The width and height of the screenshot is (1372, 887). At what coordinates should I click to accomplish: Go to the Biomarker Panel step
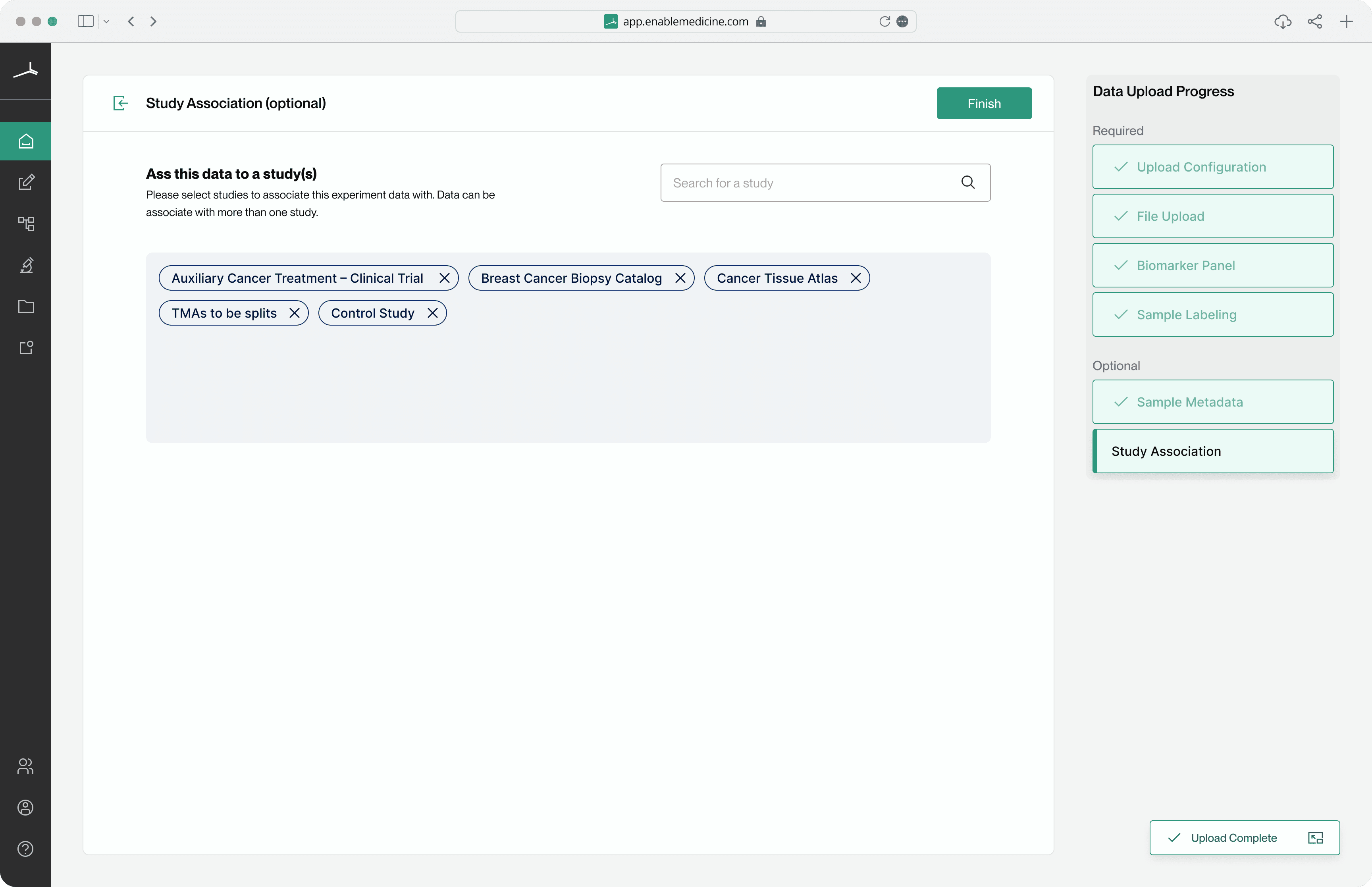pos(1212,266)
